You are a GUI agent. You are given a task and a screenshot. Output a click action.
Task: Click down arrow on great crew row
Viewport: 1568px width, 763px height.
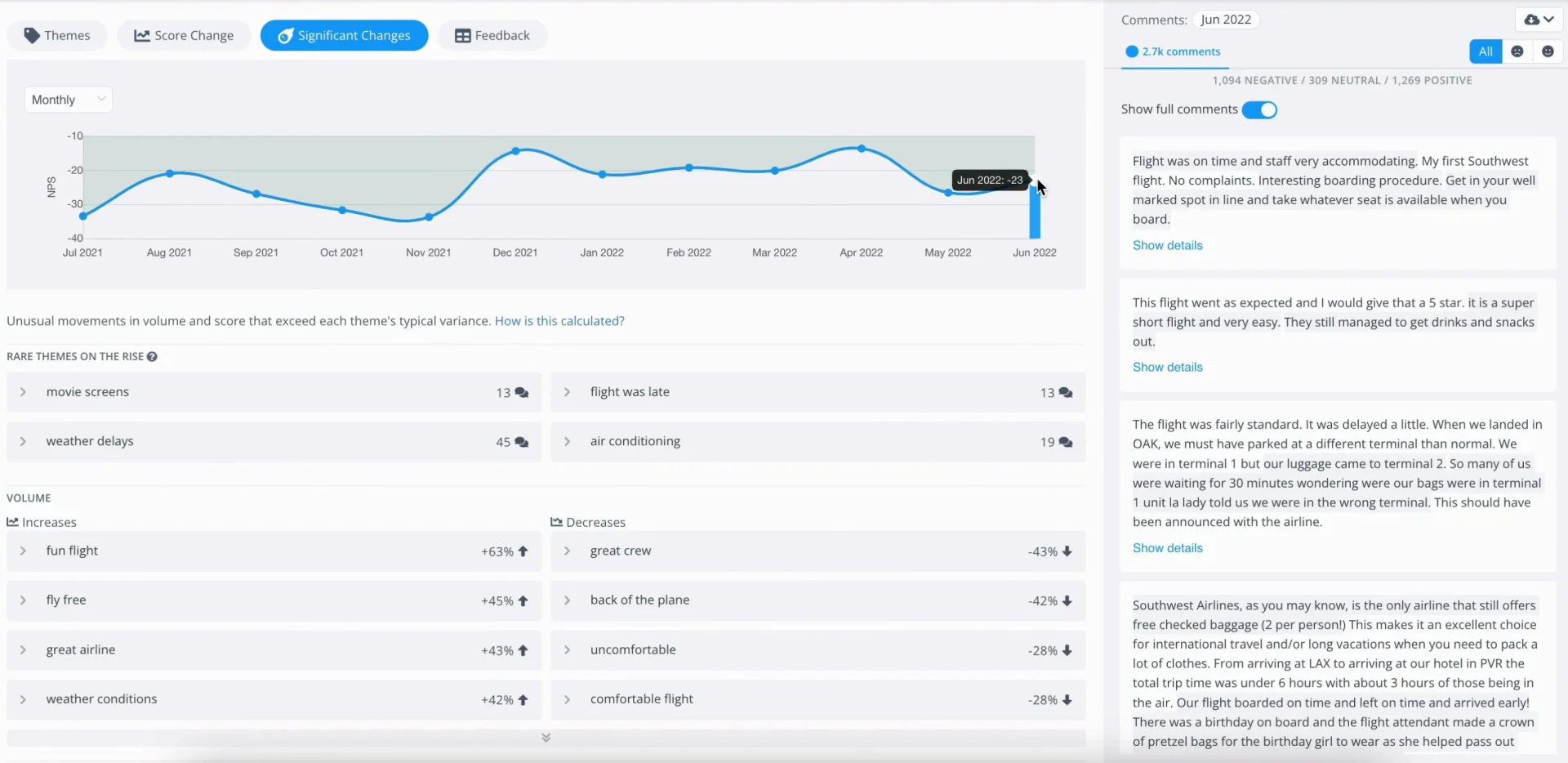(x=1067, y=551)
